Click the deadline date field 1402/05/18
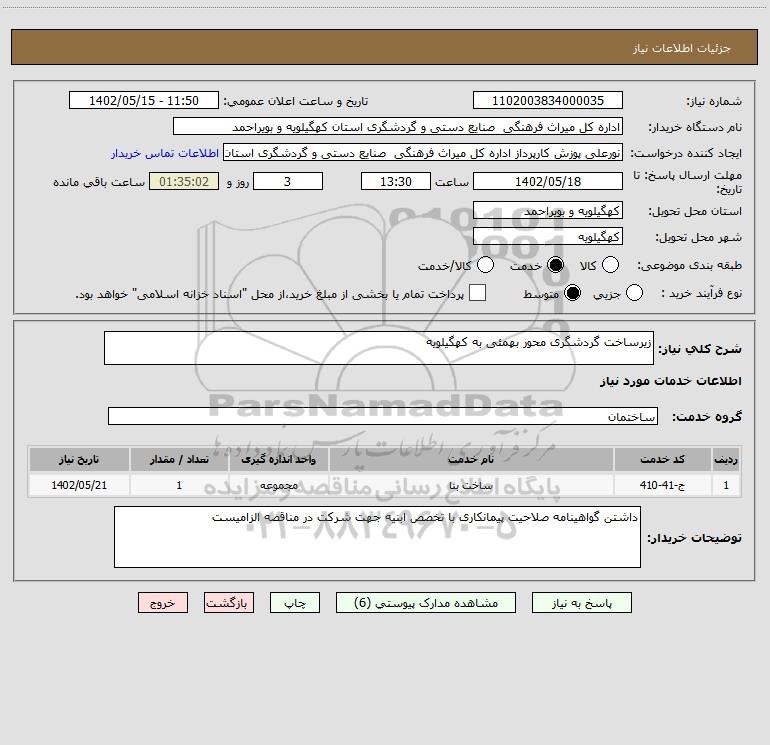The width and height of the screenshot is (770, 745). coord(548,181)
